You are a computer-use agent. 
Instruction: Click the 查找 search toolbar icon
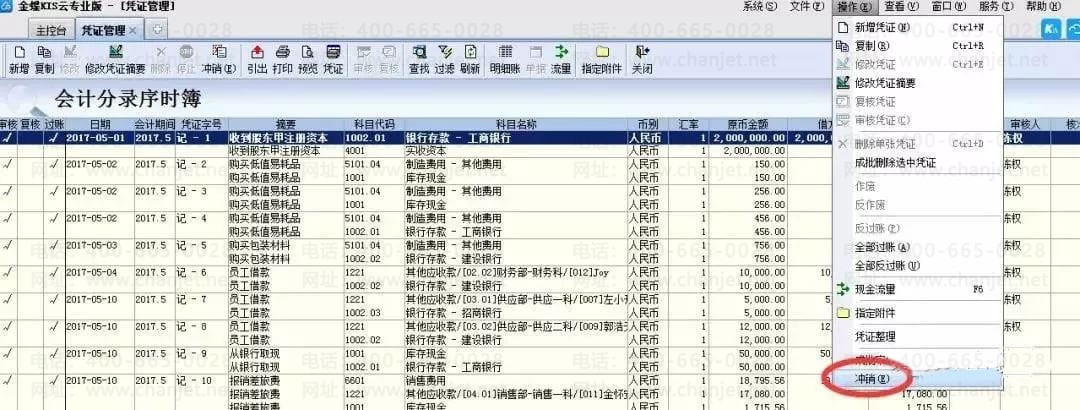point(418,59)
